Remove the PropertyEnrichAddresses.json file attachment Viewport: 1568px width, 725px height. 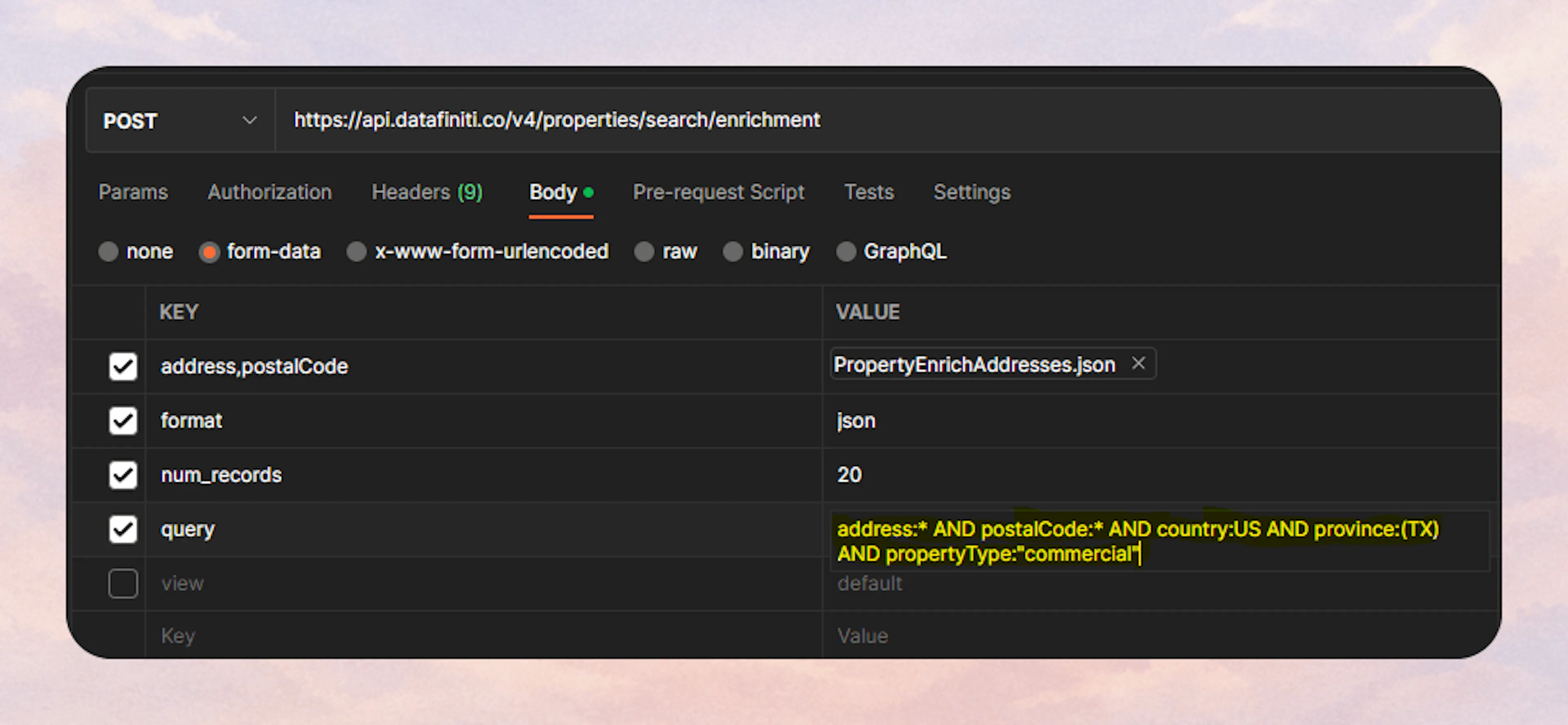pyautogui.click(x=1138, y=364)
